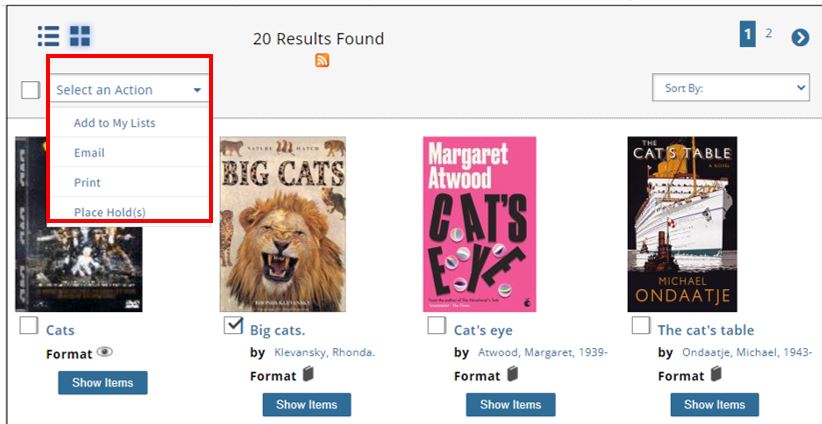The height and width of the screenshot is (424, 822).
Task: Click book format icon for The cat's table
Action: 716,375
